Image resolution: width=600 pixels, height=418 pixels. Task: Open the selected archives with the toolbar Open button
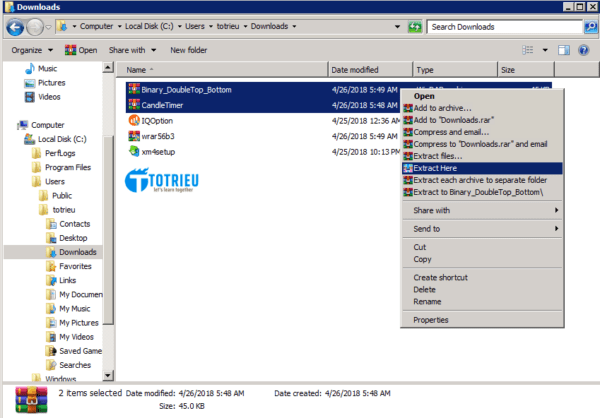pos(81,50)
